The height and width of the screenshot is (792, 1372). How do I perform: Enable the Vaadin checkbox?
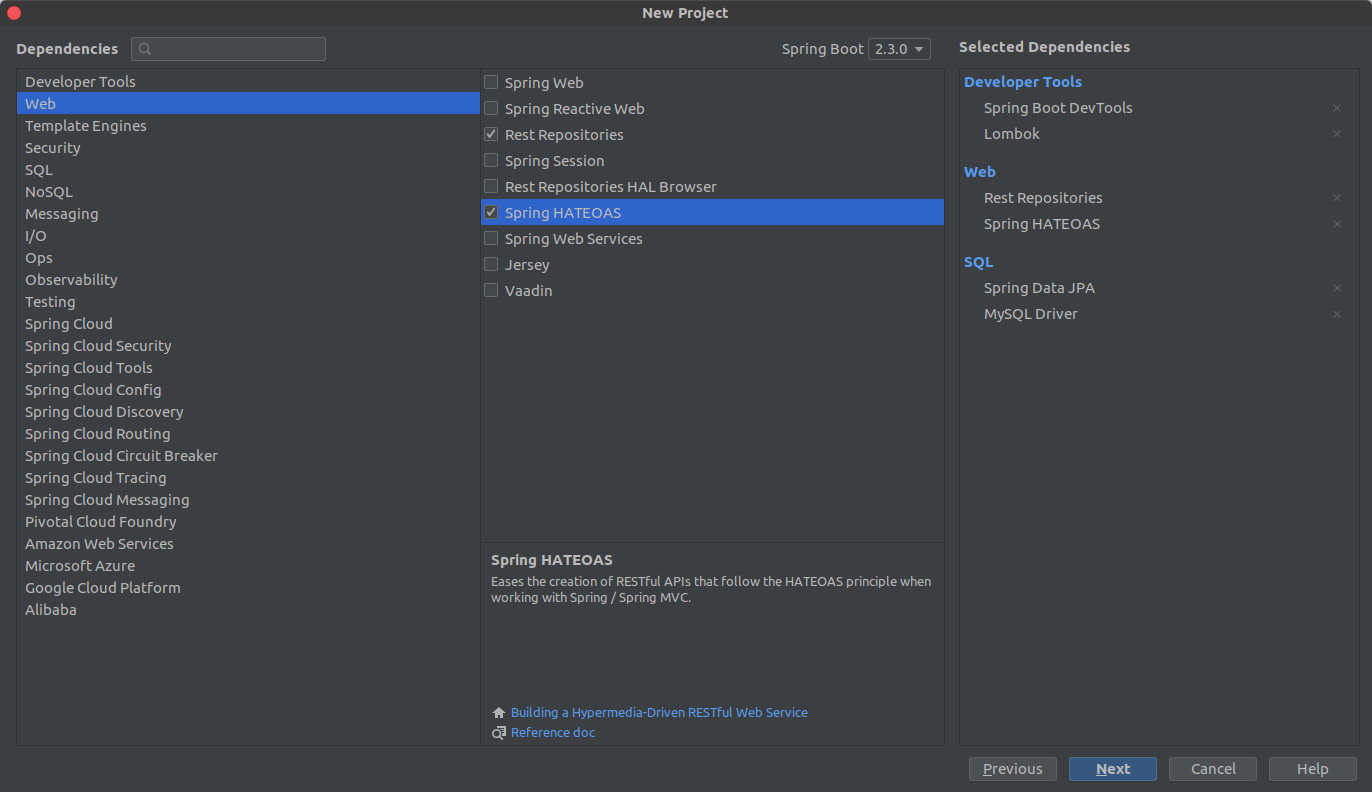click(x=491, y=291)
